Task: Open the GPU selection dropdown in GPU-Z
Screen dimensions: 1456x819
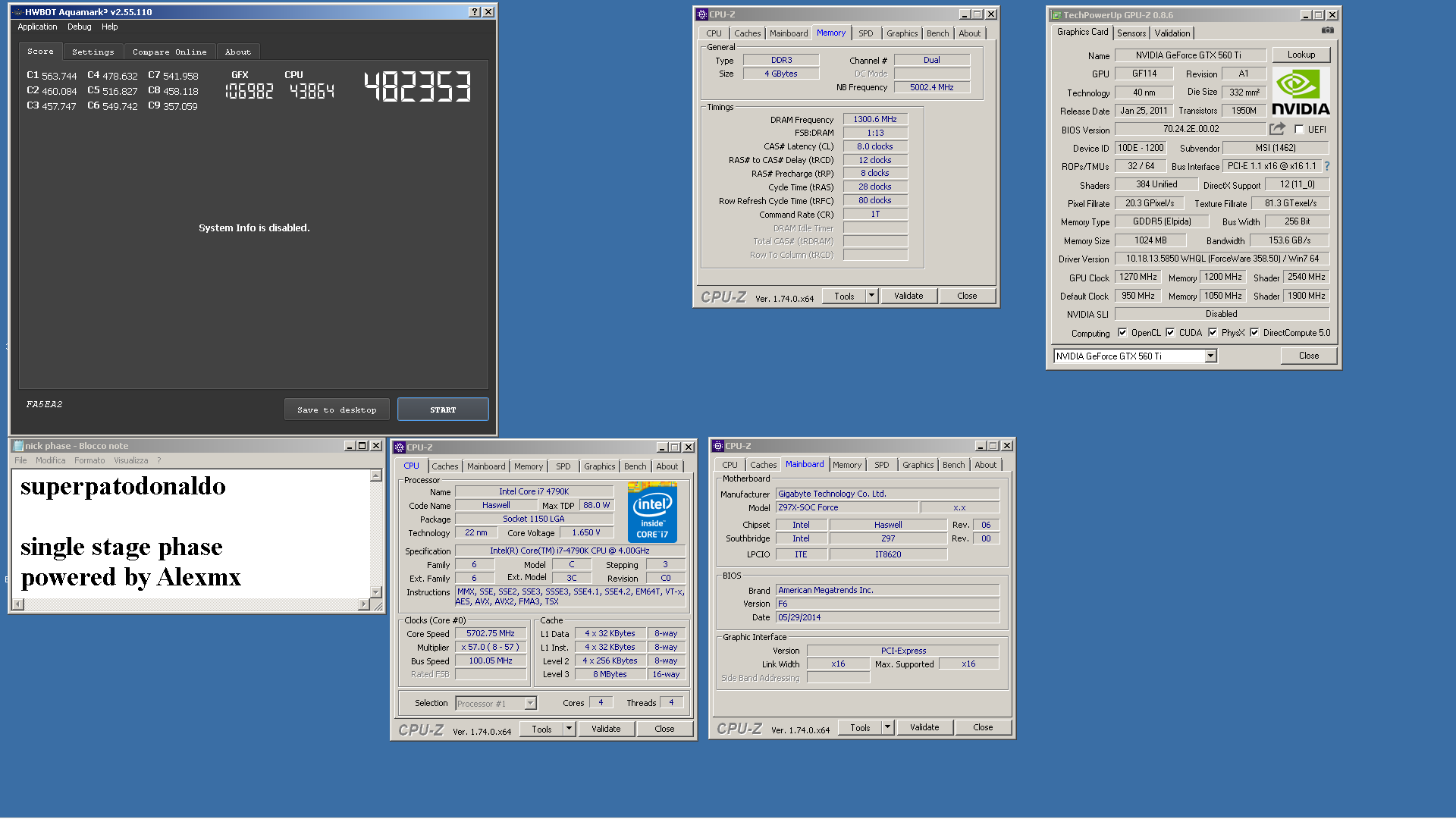Action: click(x=1210, y=356)
